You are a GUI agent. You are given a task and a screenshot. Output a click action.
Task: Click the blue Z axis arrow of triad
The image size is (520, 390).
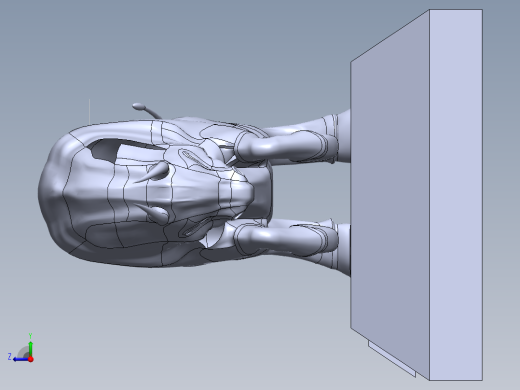click(x=20, y=359)
